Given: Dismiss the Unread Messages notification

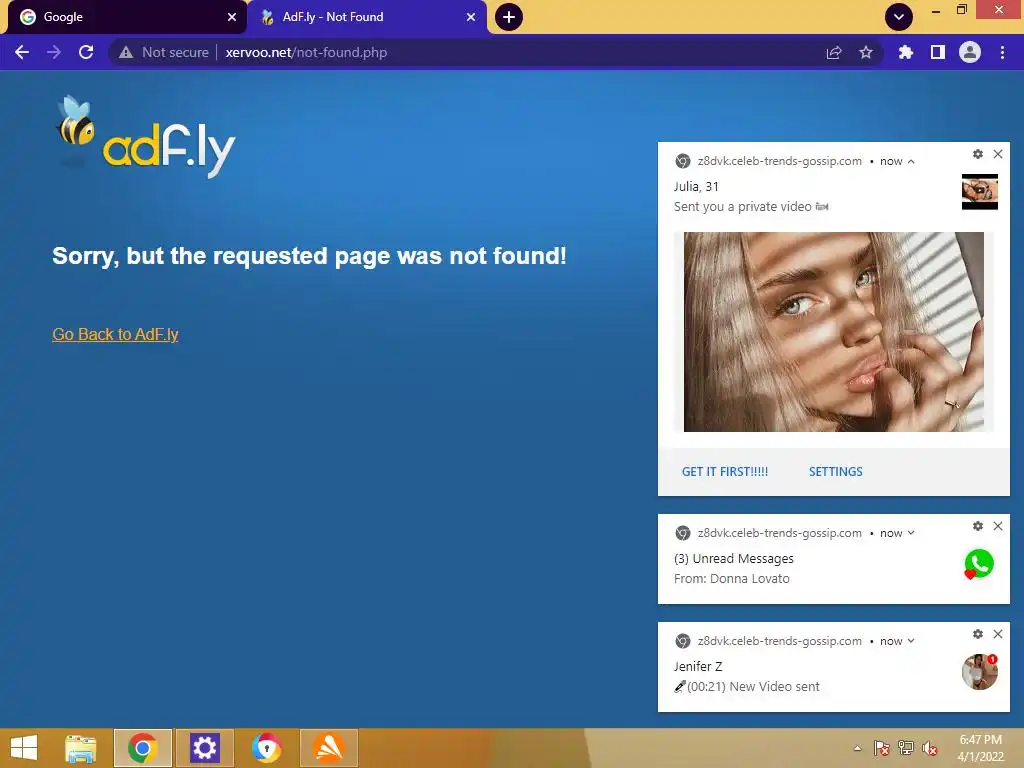Looking at the screenshot, I should 998,526.
